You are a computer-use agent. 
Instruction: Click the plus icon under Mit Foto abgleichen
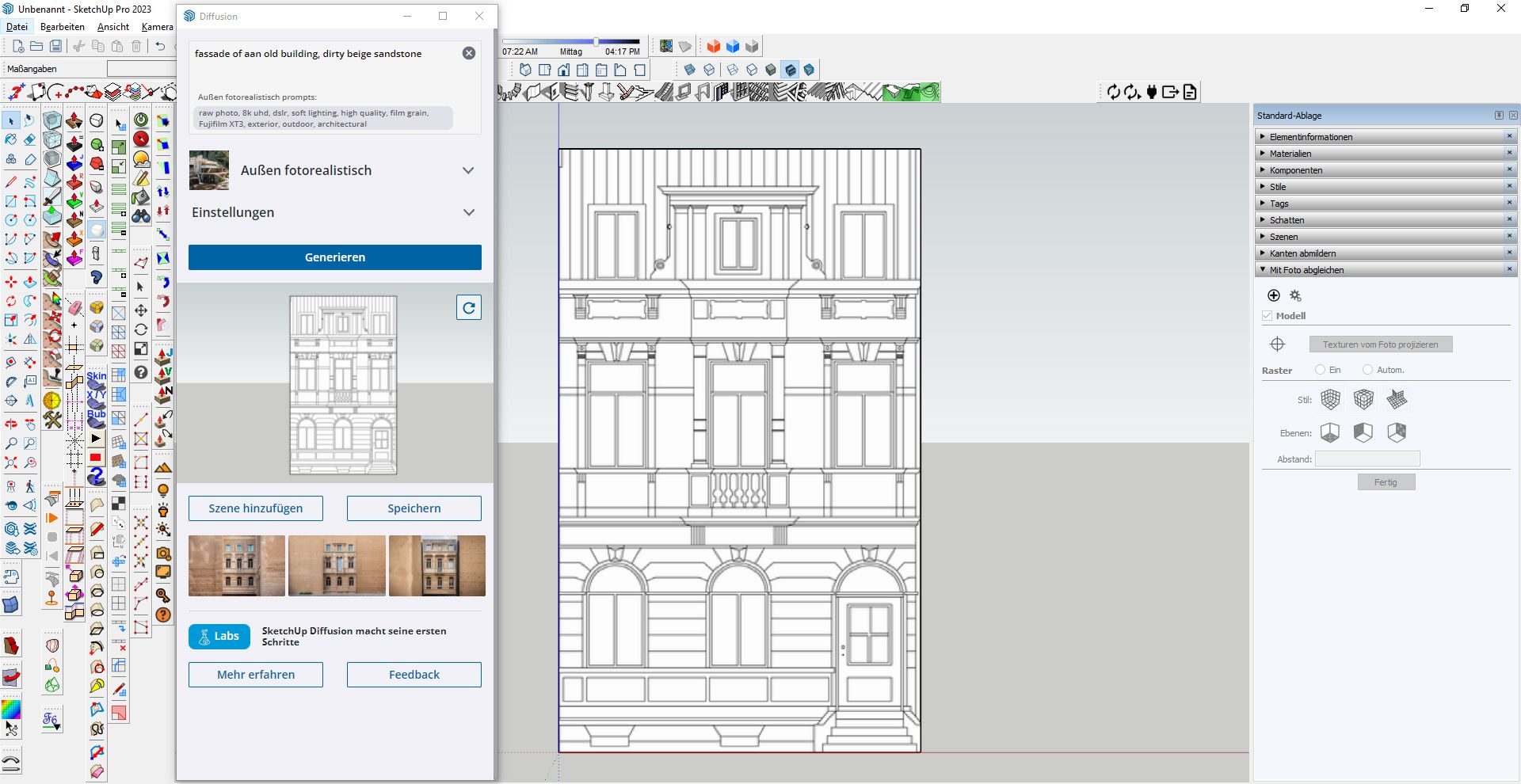click(x=1274, y=295)
